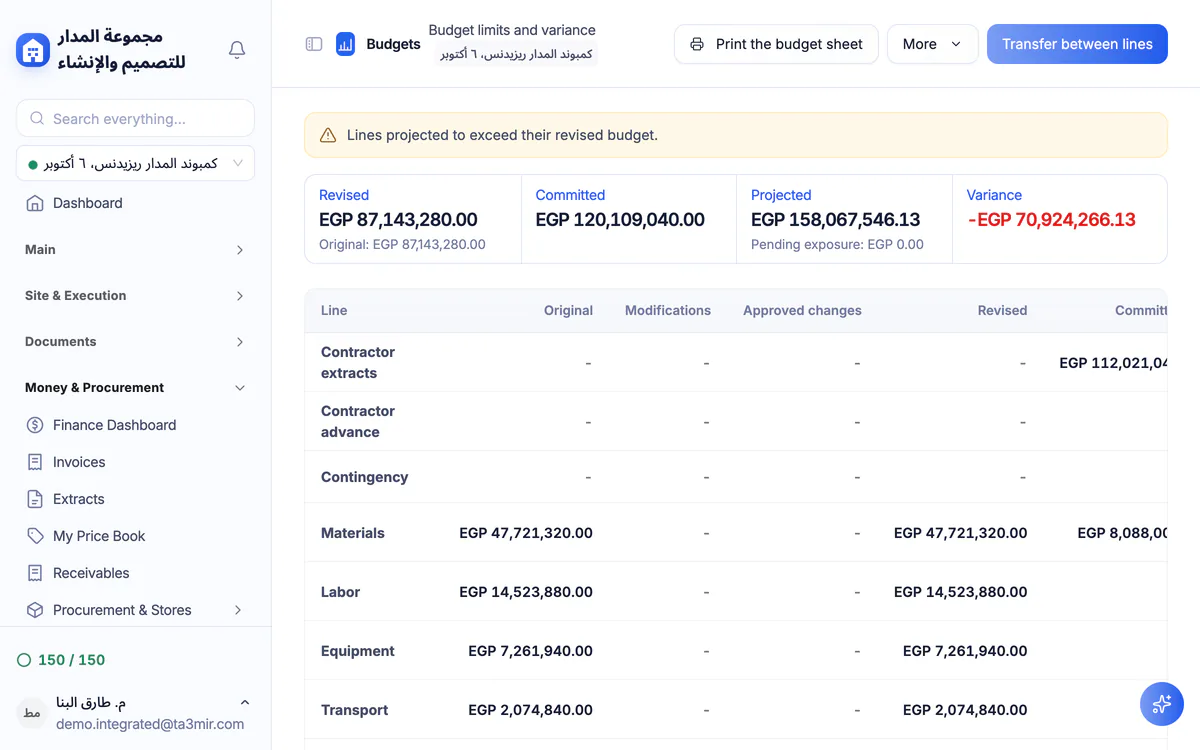
Task: Click the Revised column header in table
Action: [1002, 310]
